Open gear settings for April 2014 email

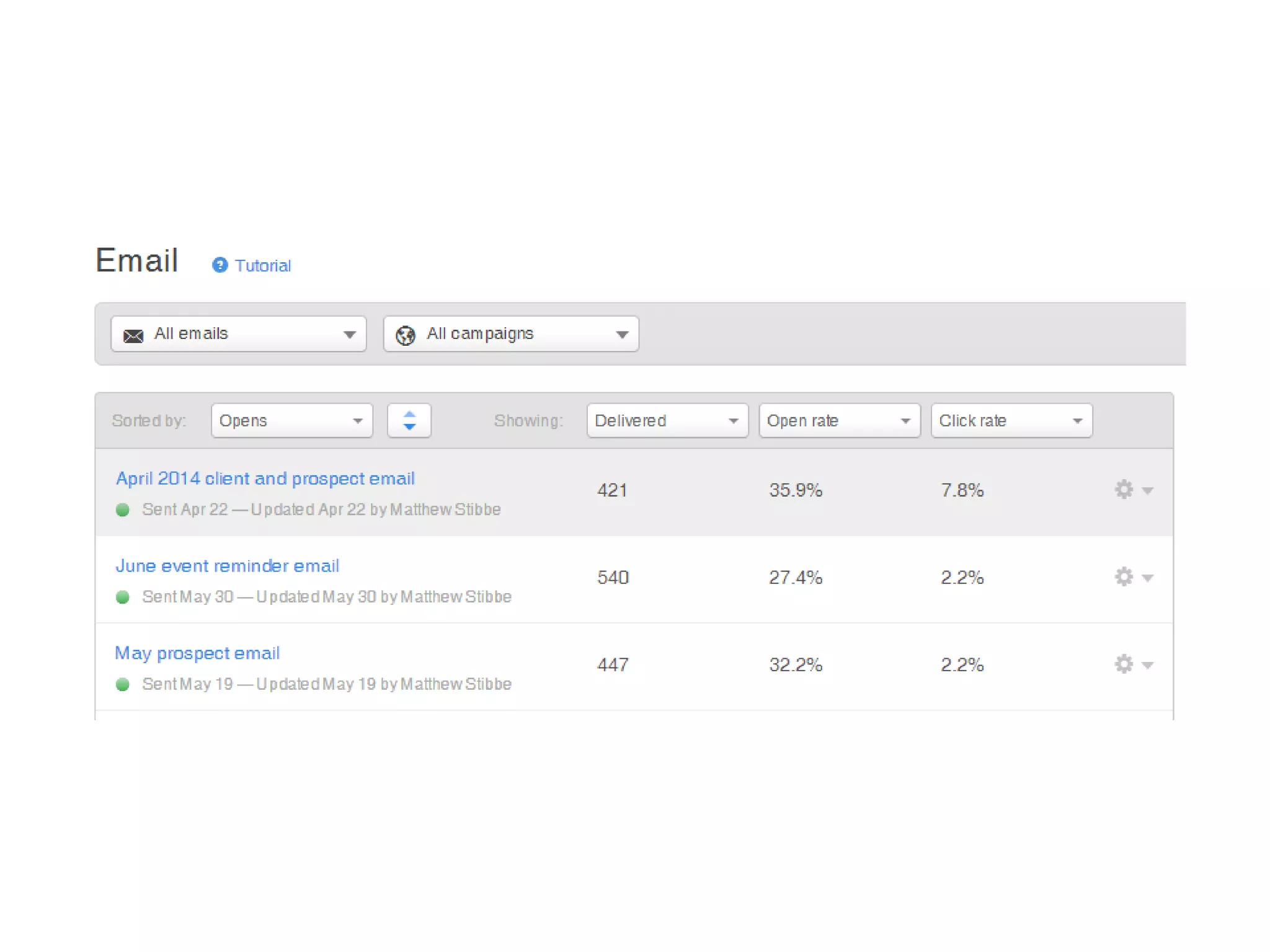coord(1124,490)
